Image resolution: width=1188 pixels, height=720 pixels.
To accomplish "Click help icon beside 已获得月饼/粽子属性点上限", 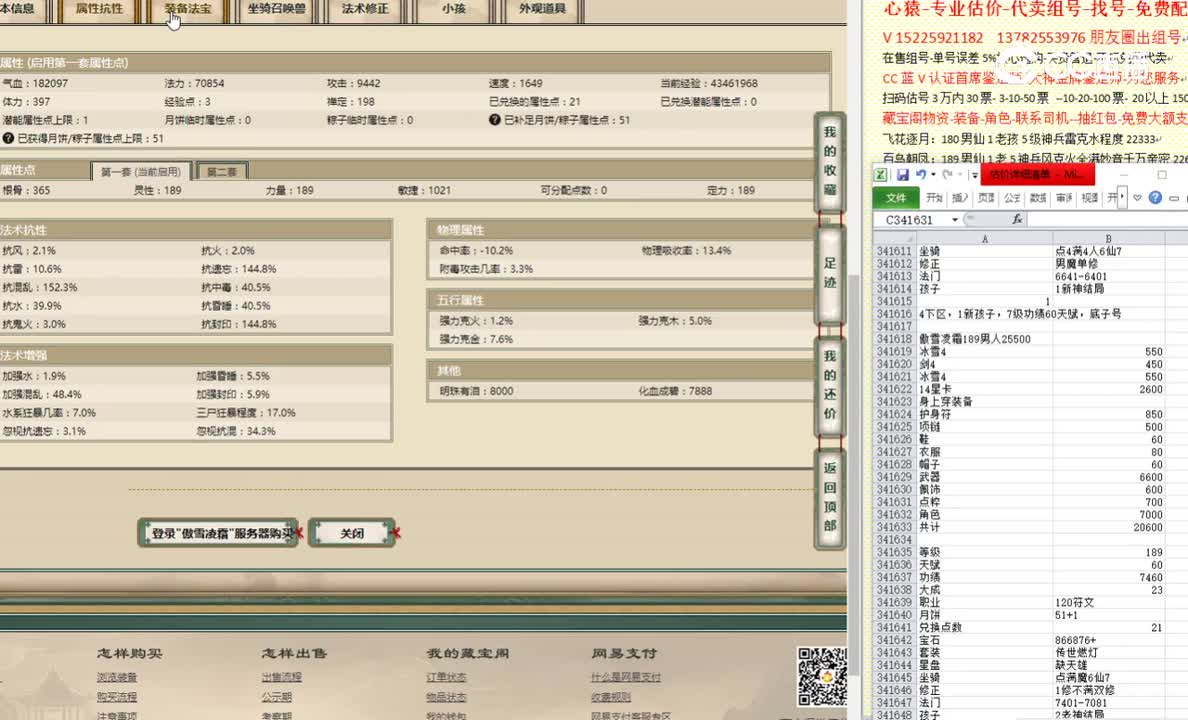I will click(8, 138).
